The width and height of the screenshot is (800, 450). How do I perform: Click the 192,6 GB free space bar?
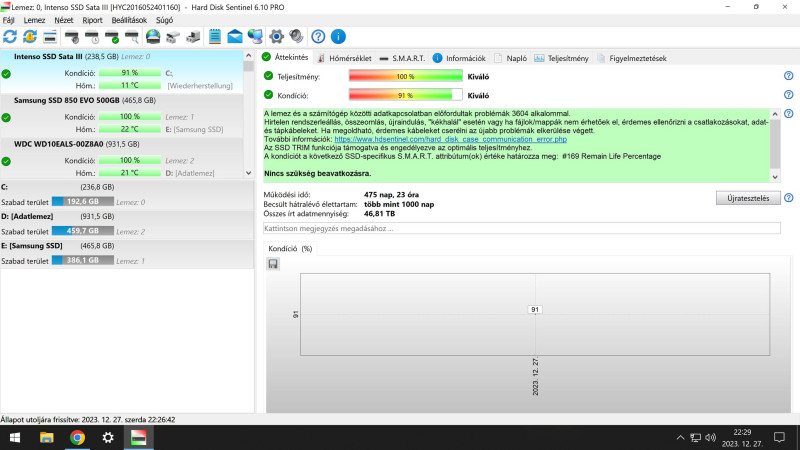83,202
